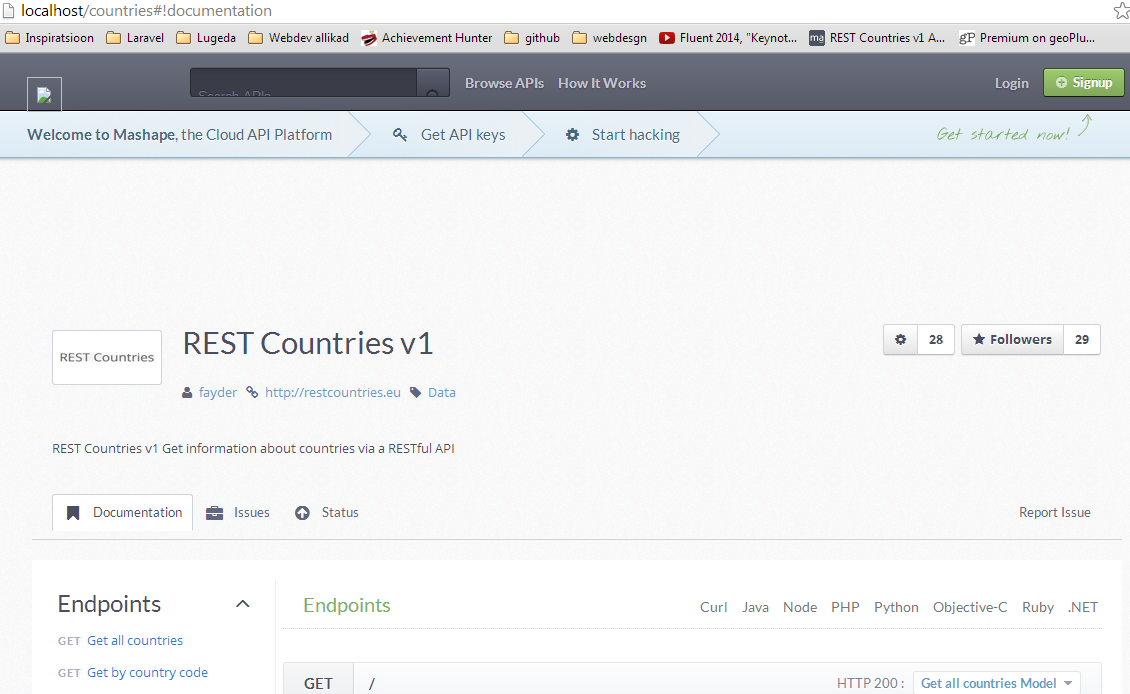This screenshot has height=694, width=1130.
Task: Click the gear icon beside count 28
Action: (900, 339)
